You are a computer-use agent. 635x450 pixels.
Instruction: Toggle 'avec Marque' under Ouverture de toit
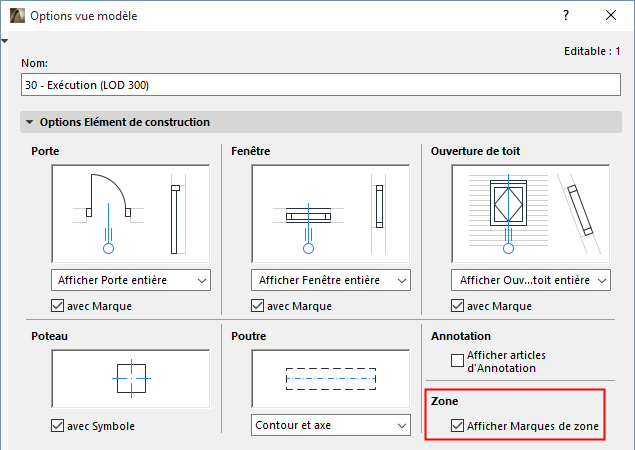pos(458,306)
